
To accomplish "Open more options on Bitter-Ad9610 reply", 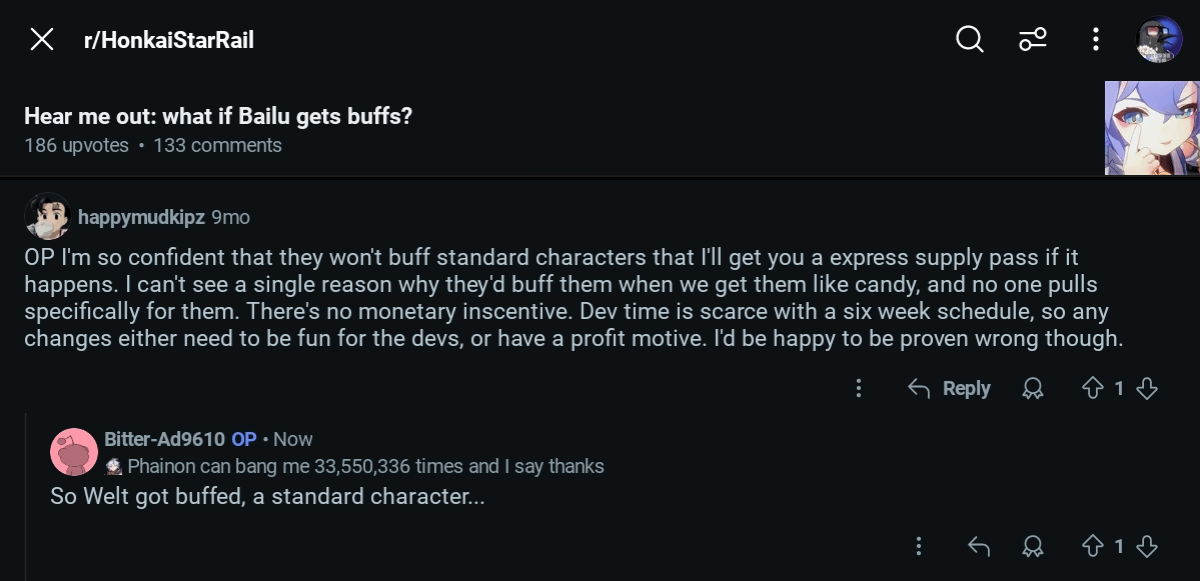I will coord(918,546).
